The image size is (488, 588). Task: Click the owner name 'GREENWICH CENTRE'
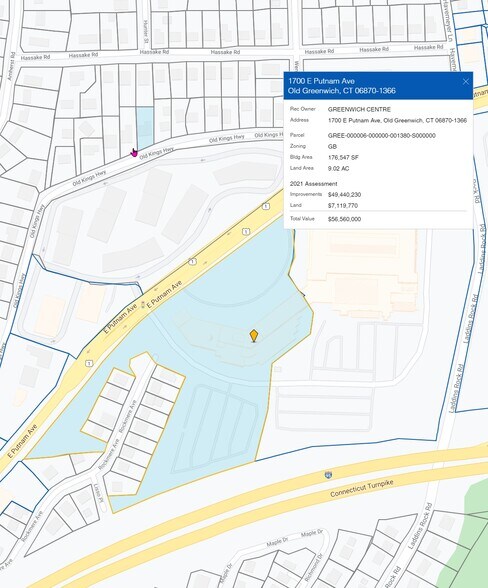pyautogui.click(x=359, y=110)
